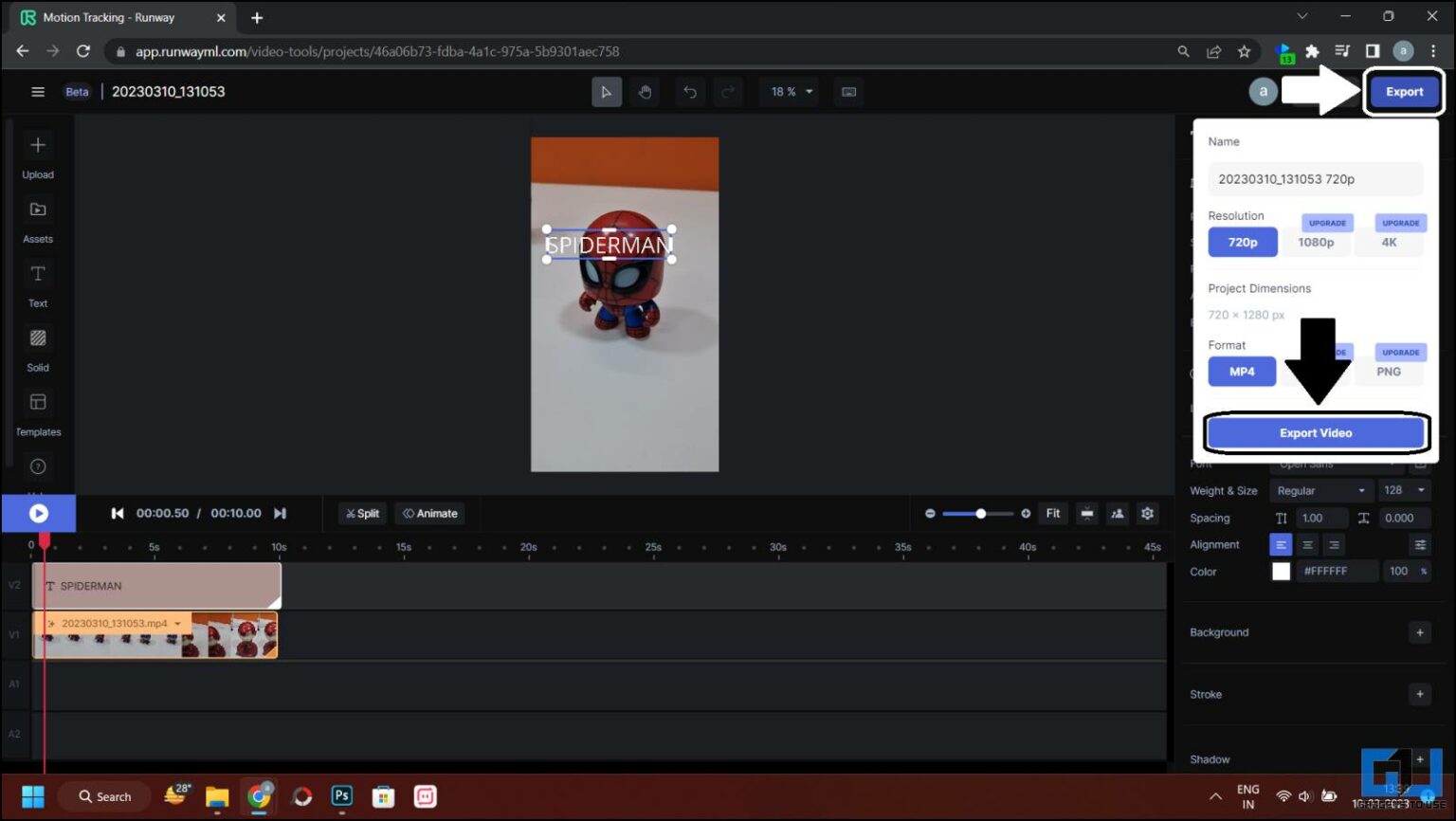
Task: Click the Export Video button
Action: [1316, 431]
